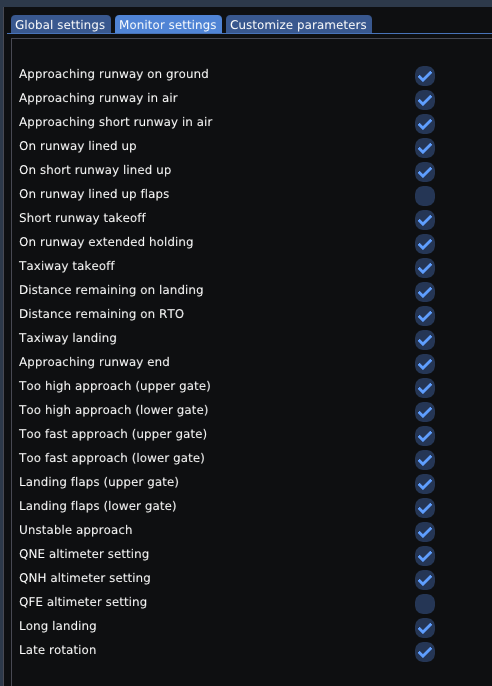Disable Distance remaining on RTO
The image size is (492, 686).
coord(425,316)
